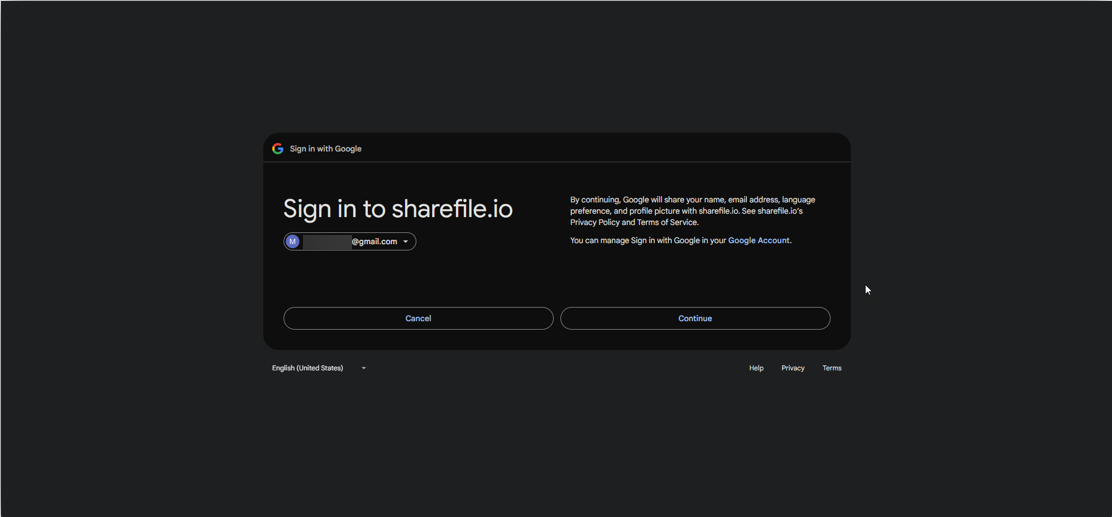1112x517 pixels.
Task: Click the "Sign in to sharefile.io" heading
Action: coord(398,209)
